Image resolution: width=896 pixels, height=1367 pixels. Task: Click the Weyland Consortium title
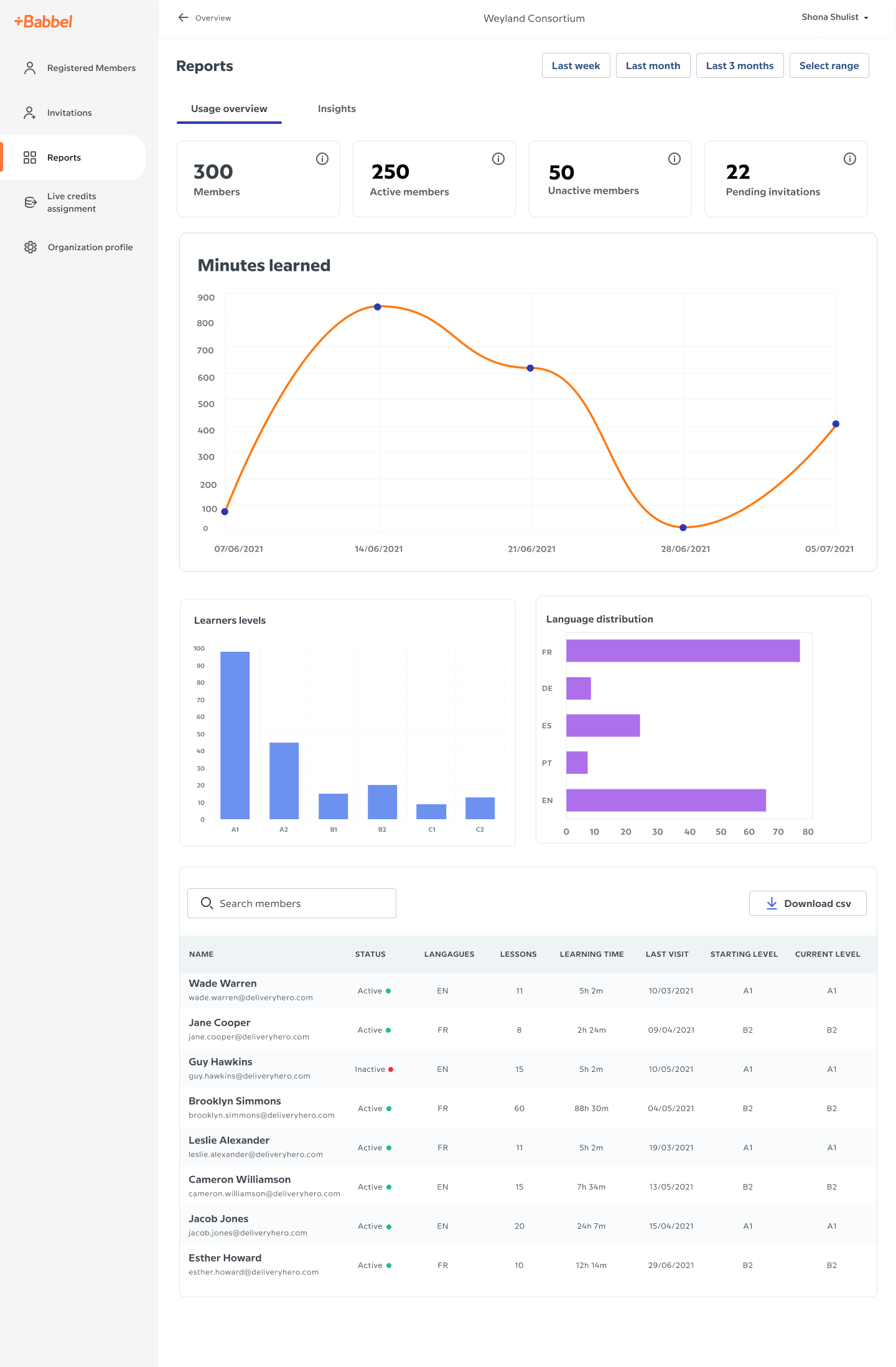coord(534,18)
